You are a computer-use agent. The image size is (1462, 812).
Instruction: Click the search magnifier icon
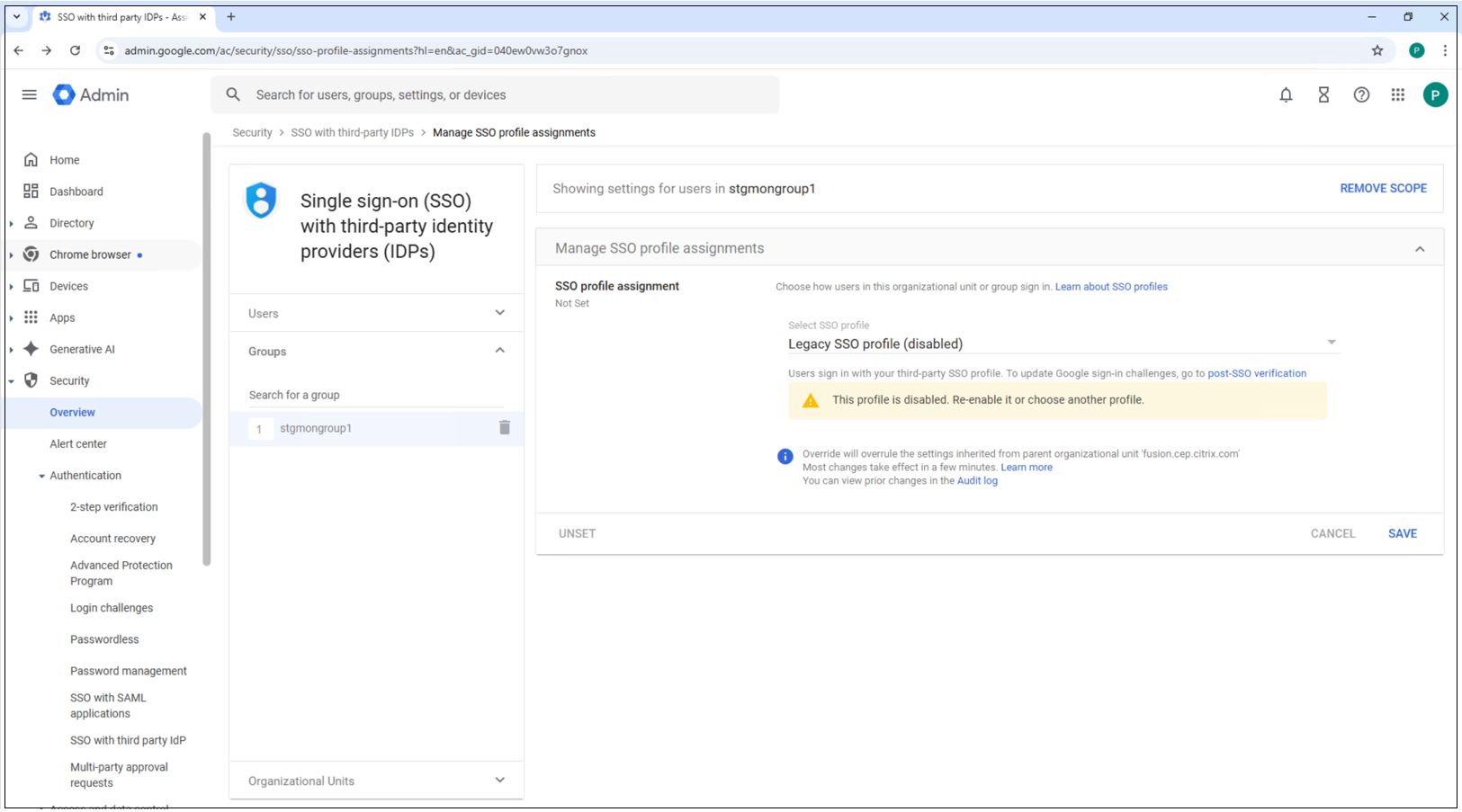[x=233, y=94]
